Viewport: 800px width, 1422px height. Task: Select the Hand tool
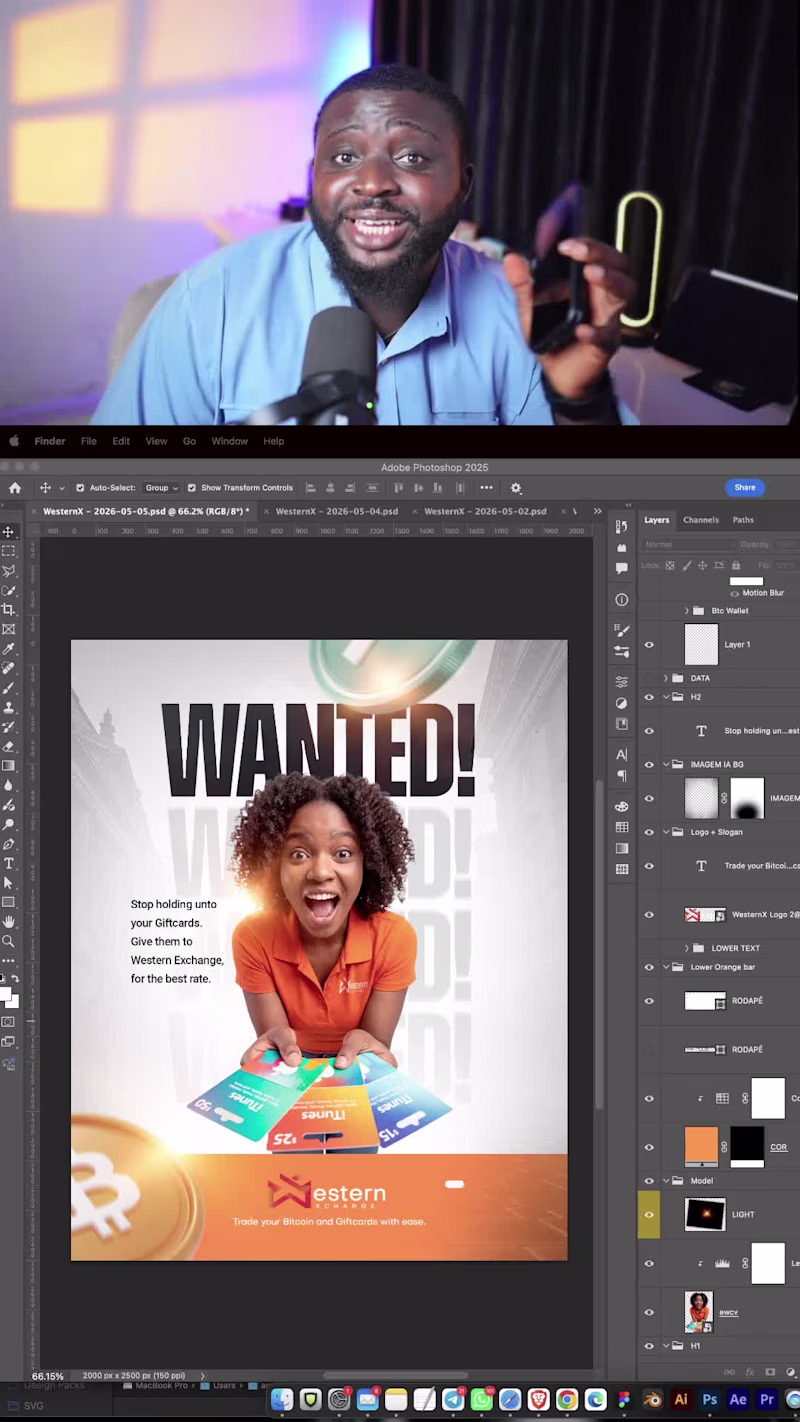[8, 921]
